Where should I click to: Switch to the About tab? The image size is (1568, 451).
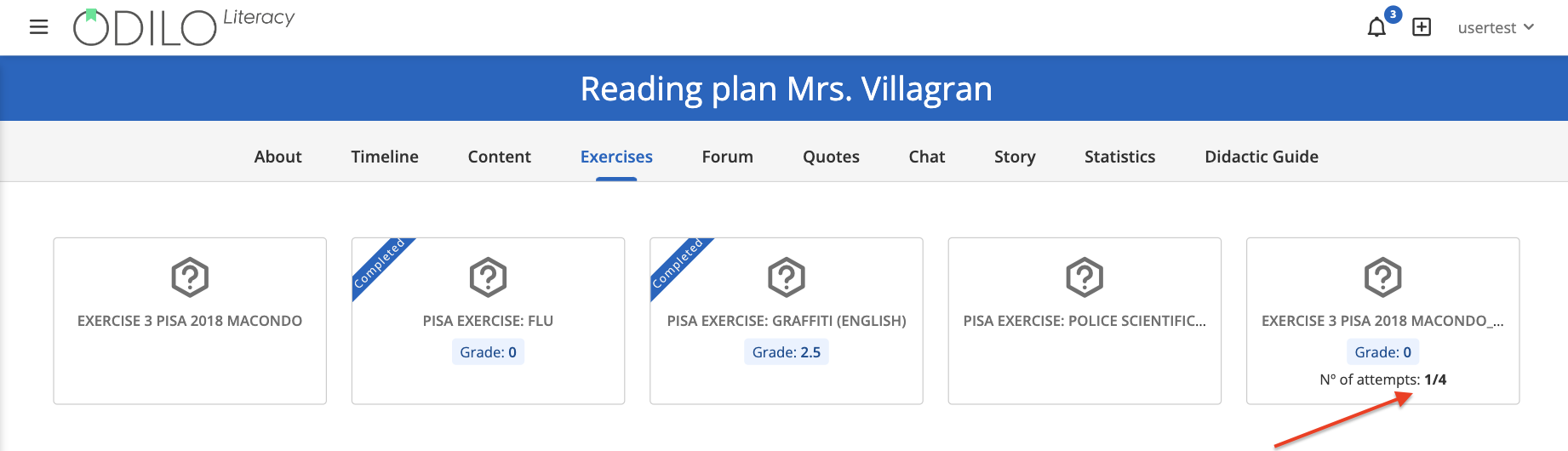pyautogui.click(x=278, y=157)
